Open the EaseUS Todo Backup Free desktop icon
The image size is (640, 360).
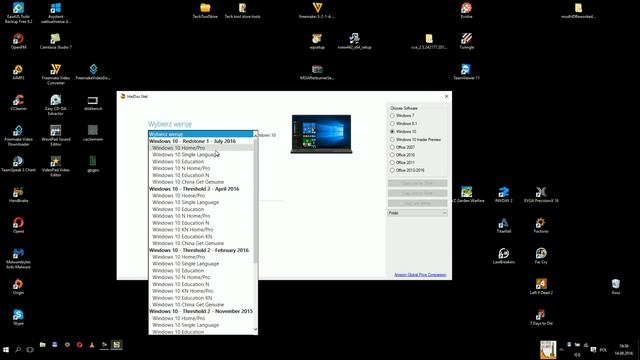pos(18,12)
